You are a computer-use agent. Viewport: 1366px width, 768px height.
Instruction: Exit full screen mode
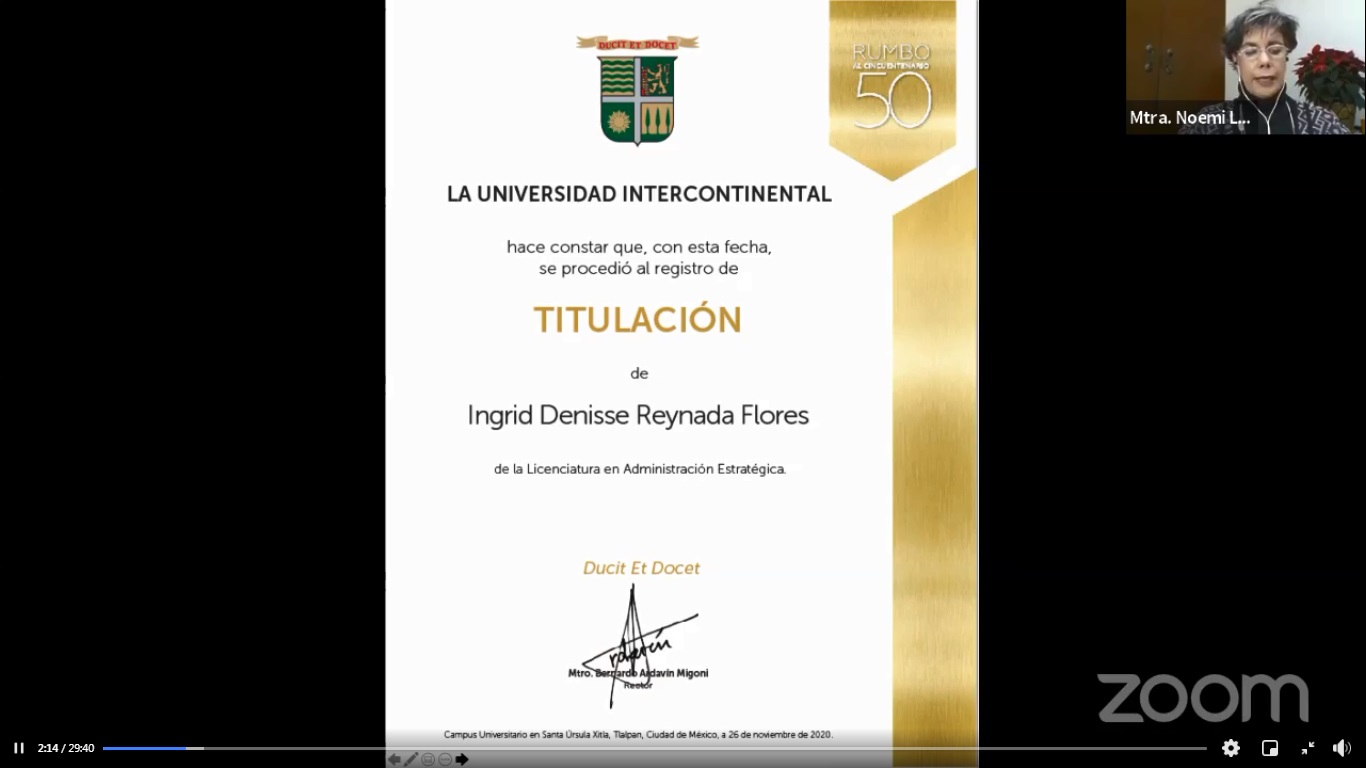[1307, 748]
